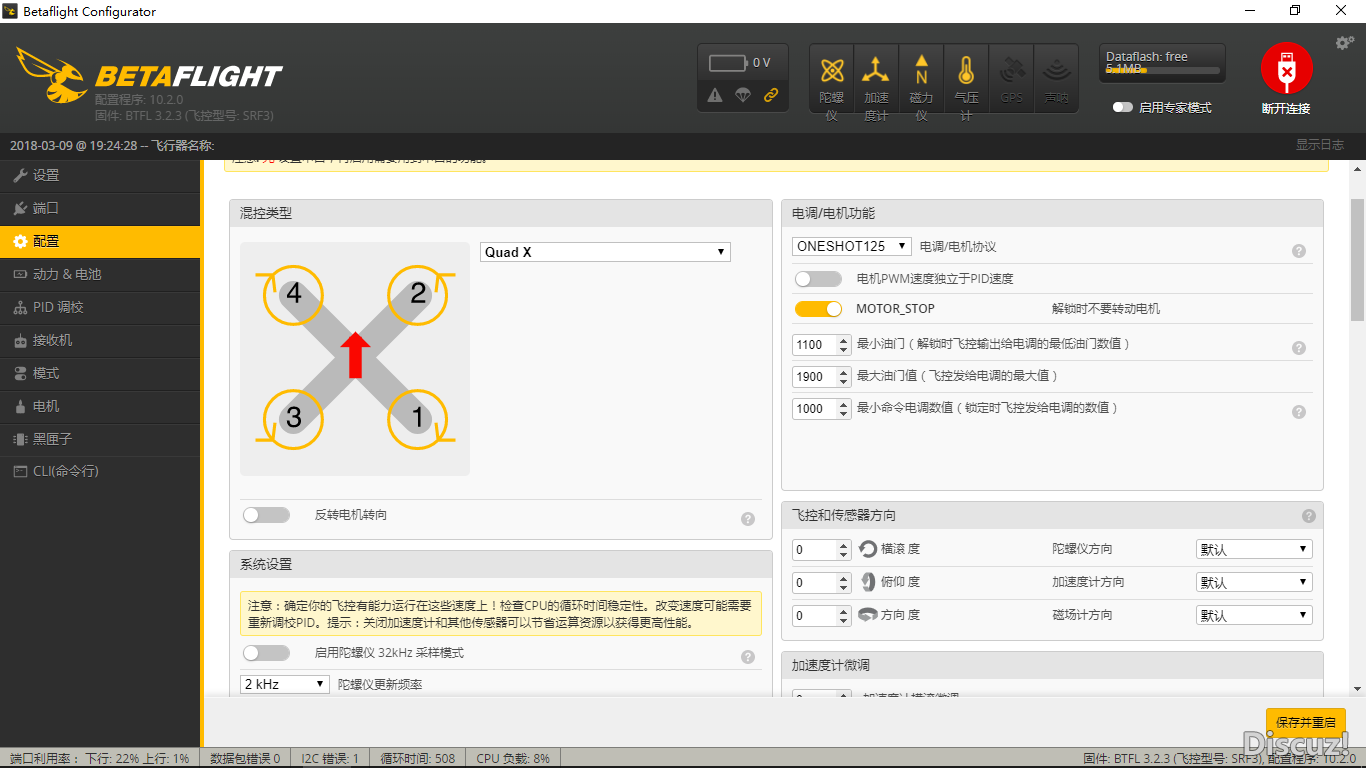Viewport: 1366px width, 768px height.
Task: Click help icon beside 反转电机转向
Action: point(747,519)
